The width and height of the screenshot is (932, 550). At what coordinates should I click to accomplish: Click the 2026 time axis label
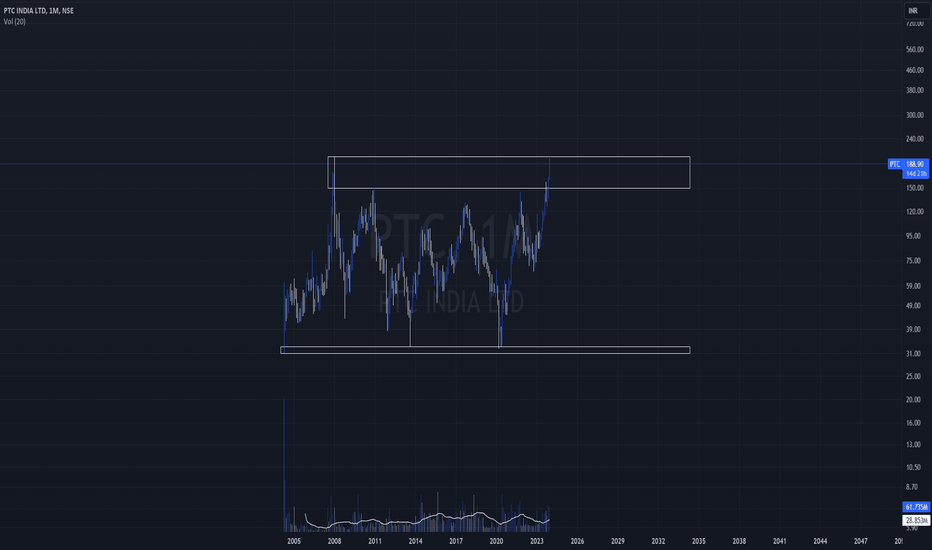pos(577,541)
